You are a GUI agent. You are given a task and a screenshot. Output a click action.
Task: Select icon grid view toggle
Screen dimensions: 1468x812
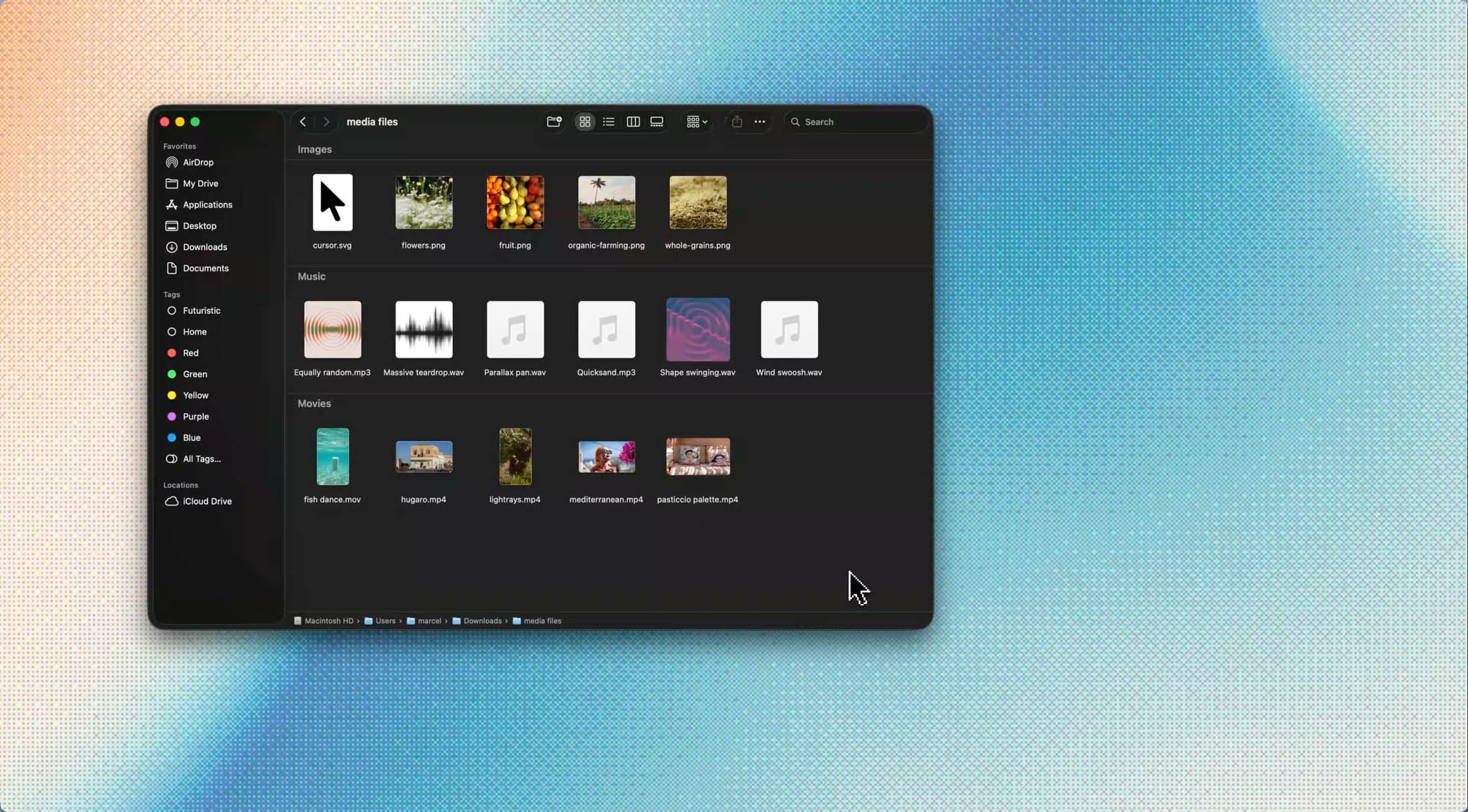click(x=585, y=121)
